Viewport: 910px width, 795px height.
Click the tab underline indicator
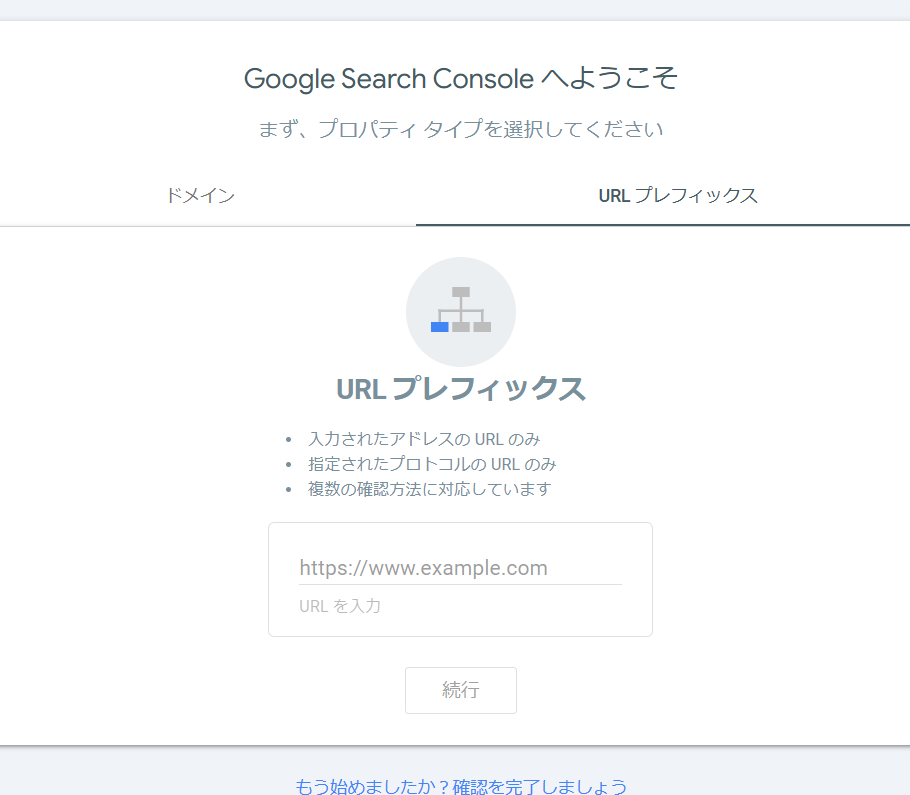(x=679, y=225)
